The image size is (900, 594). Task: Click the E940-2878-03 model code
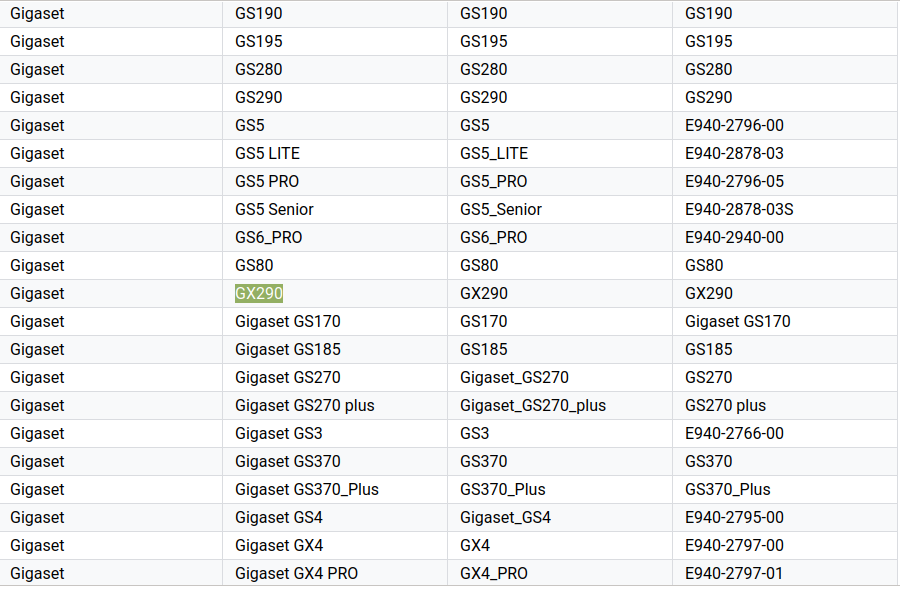734,153
